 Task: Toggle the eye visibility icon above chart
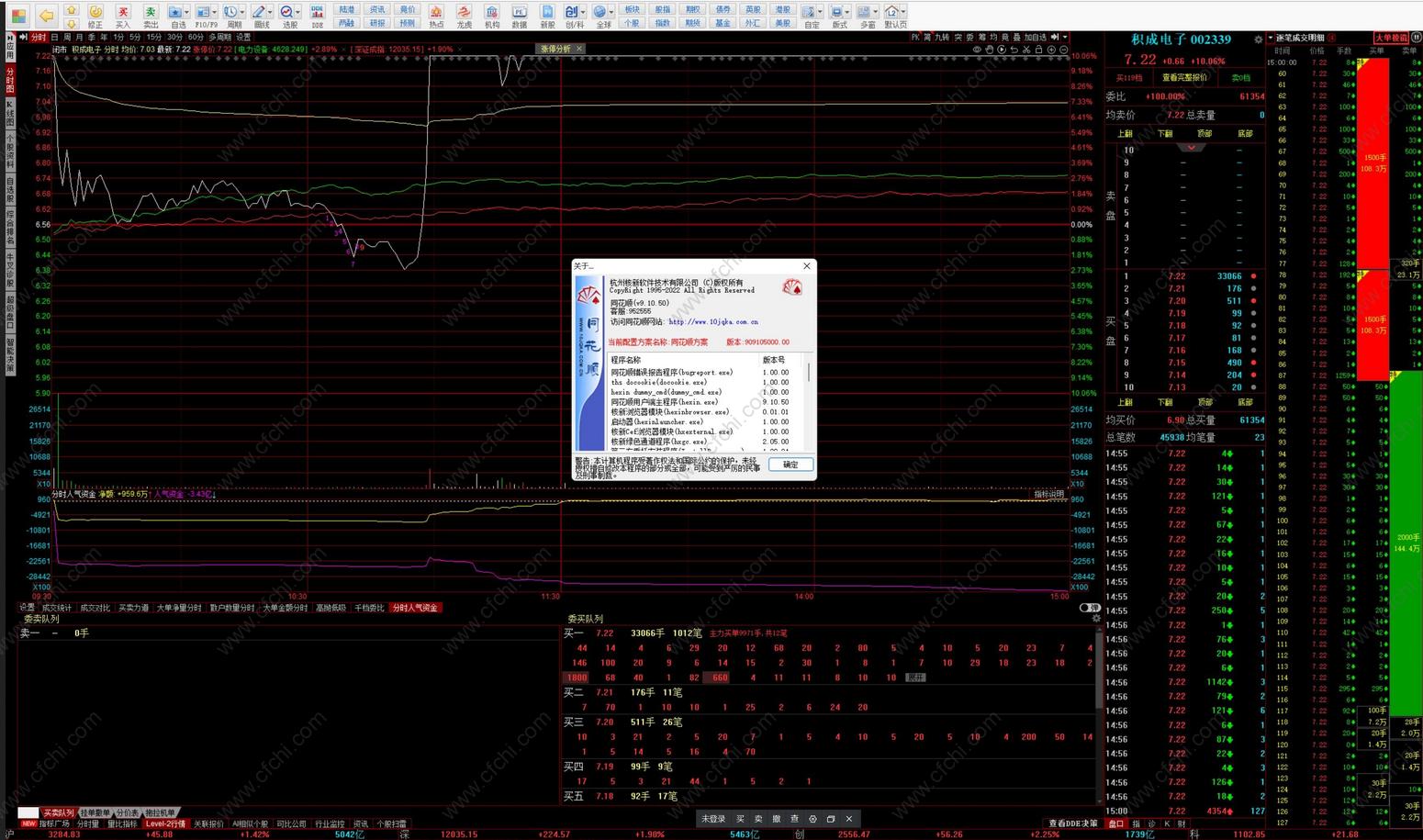[977, 50]
